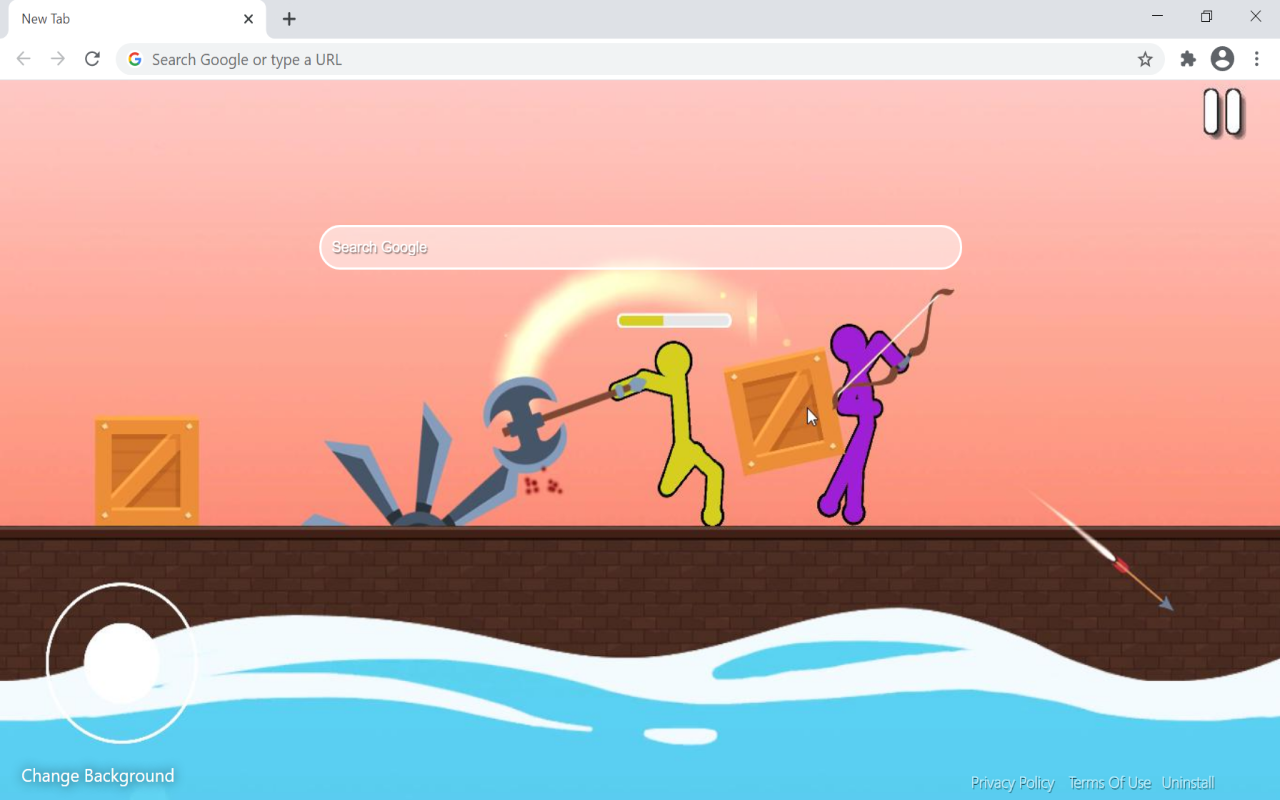Click the yellow progress bar above the fighters
The width and height of the screenshot is (1280, 800).
(x=673, y=320)
